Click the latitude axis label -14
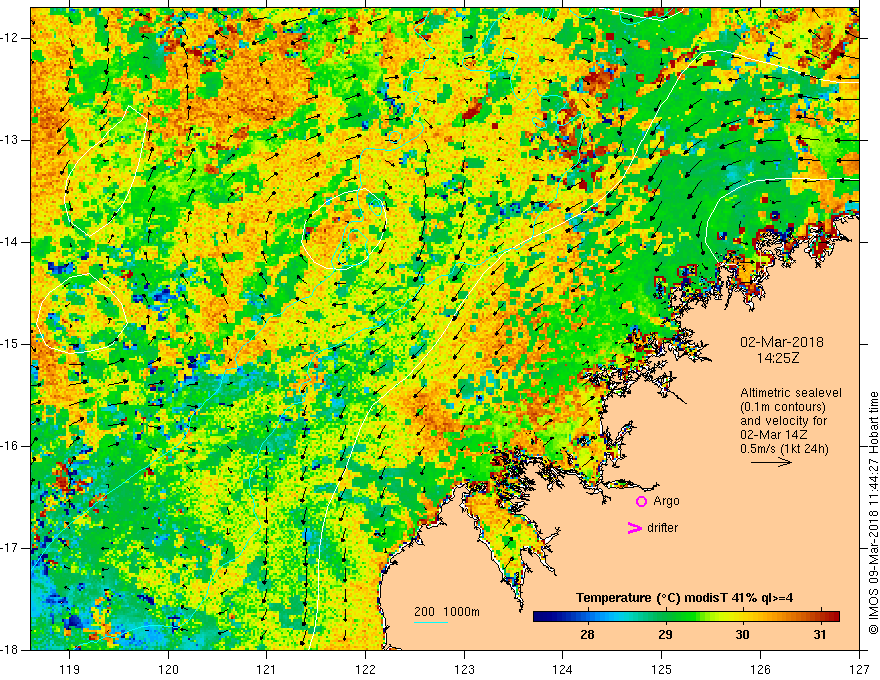 [9, 242]
